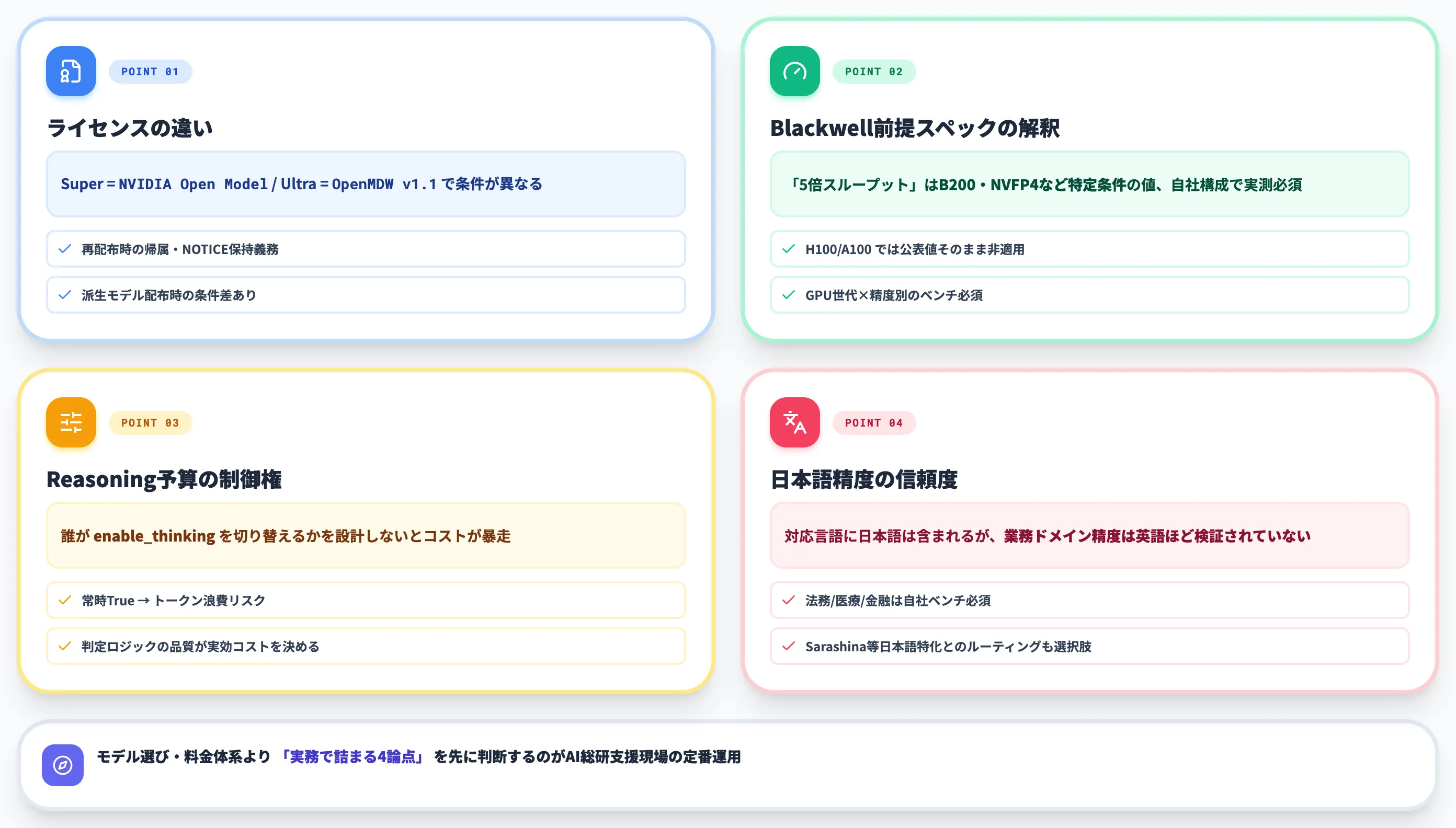The height and width of the screenshot is (828, 1456).
Task: Select the POINT 01 badge
Action: pyautogui.click(x=150, y=72)
